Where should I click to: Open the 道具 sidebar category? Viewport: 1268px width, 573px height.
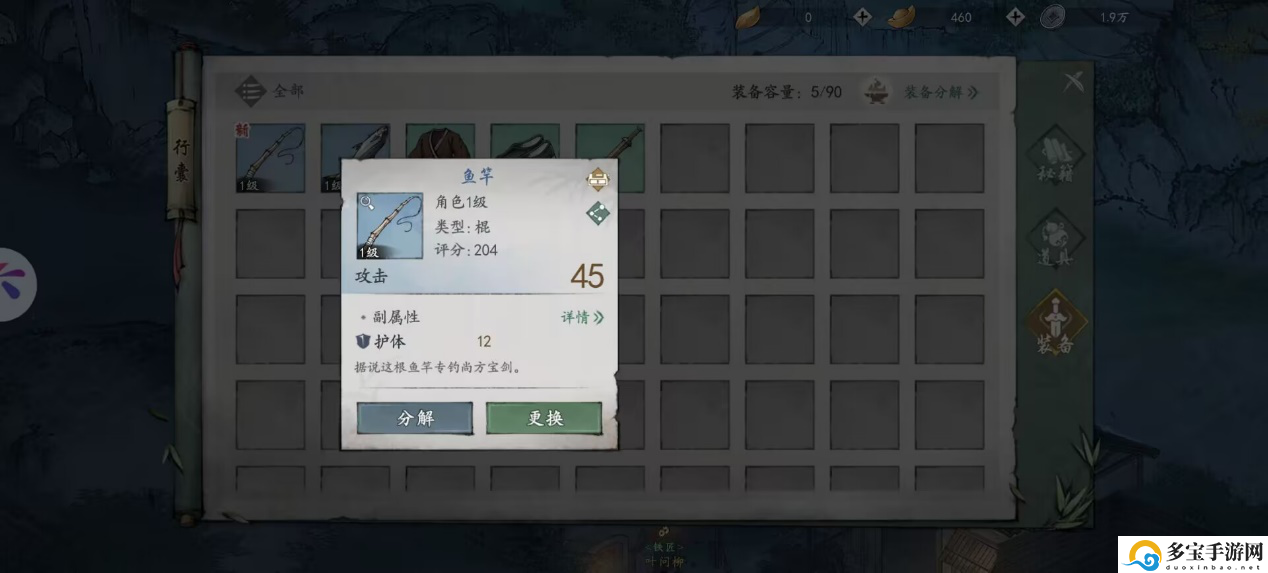(x=1058, y=243)
